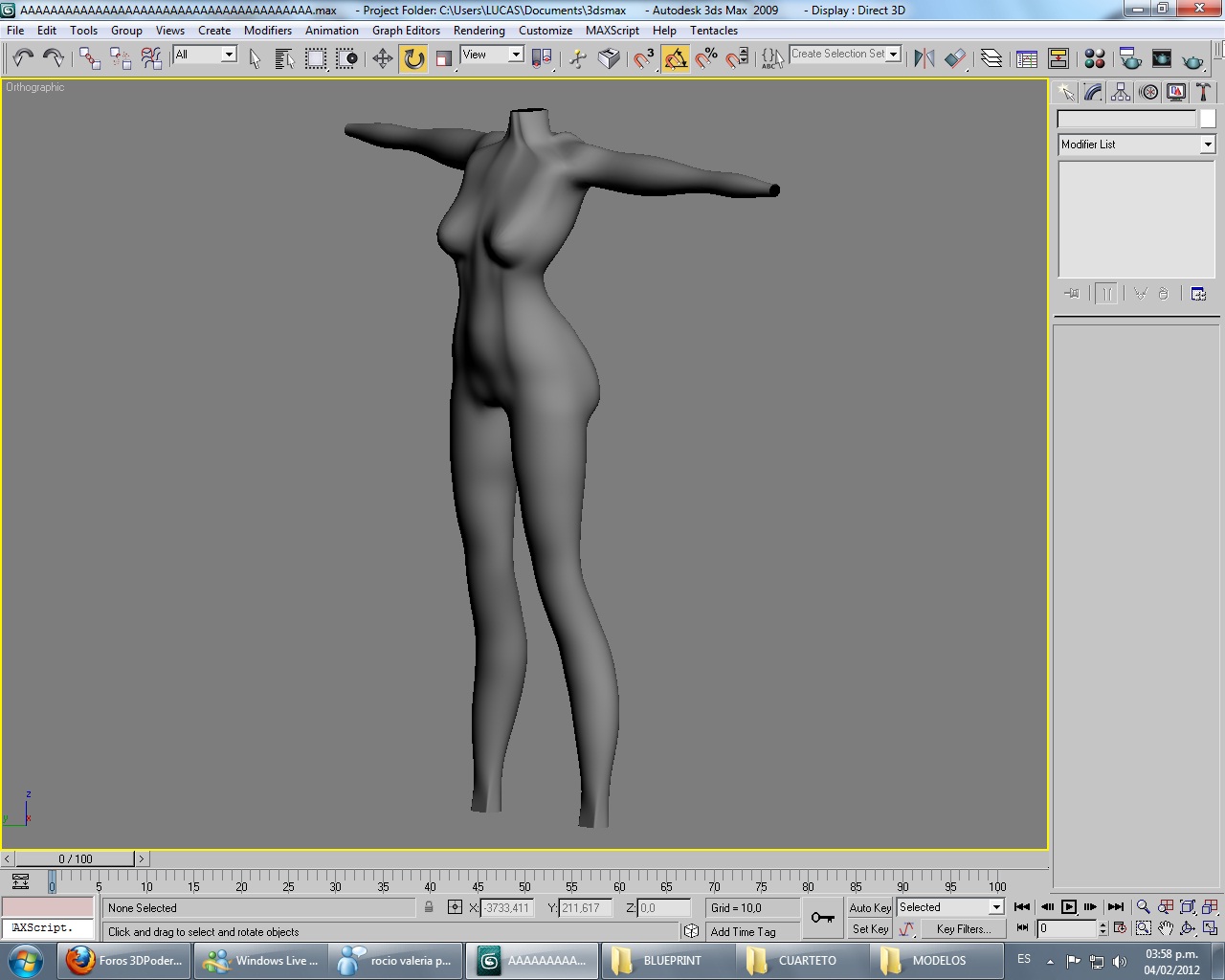
Task: Open the Rendering menu
Action: pyautogui.click(x=479, y=31)
